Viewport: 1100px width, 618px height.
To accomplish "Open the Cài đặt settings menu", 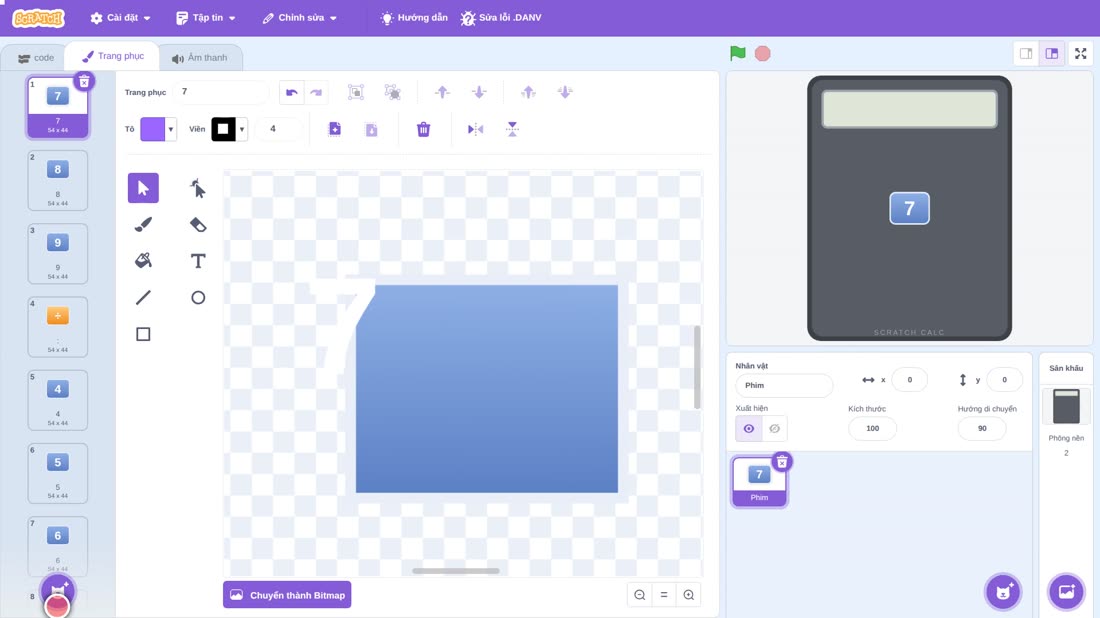I will [x=121, y=18].
